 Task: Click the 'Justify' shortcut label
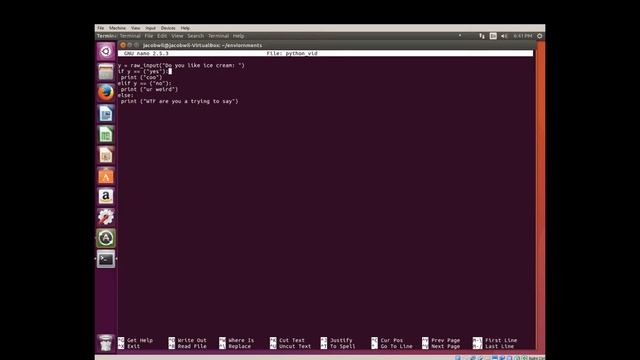tap(341, 340)
